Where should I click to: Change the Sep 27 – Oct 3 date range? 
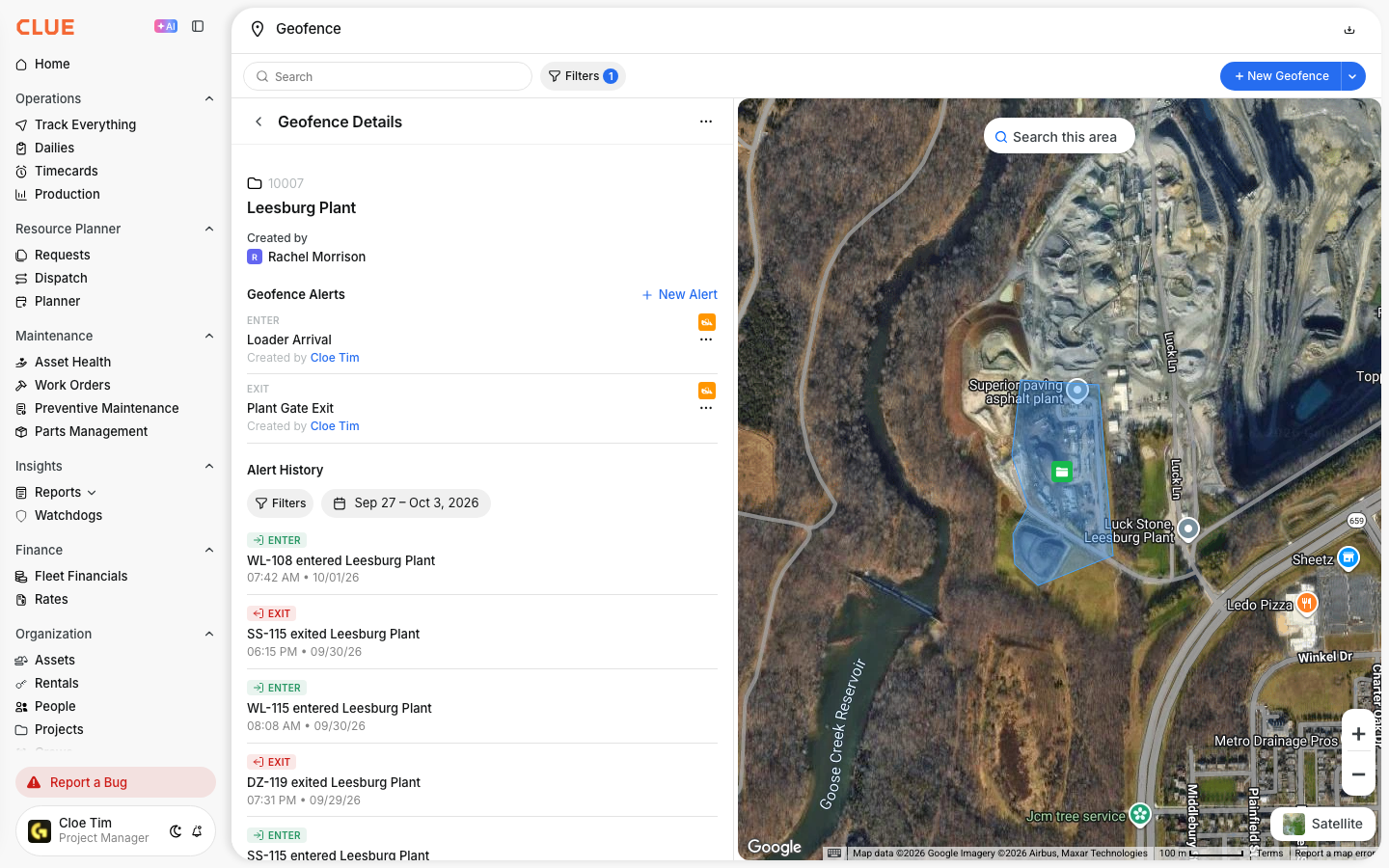pyautogui.click(x=406, y=503)
